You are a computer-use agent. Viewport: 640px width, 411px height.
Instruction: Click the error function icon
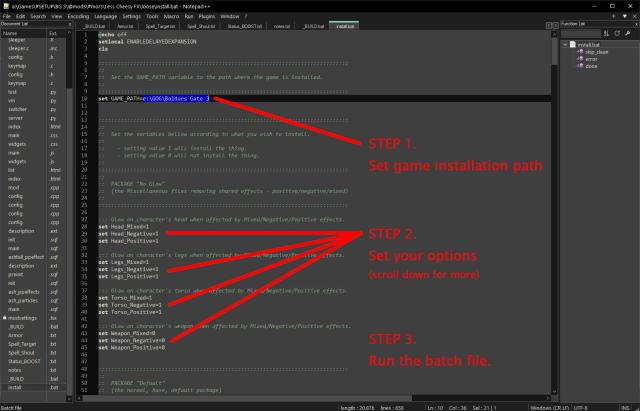[580, 59]
